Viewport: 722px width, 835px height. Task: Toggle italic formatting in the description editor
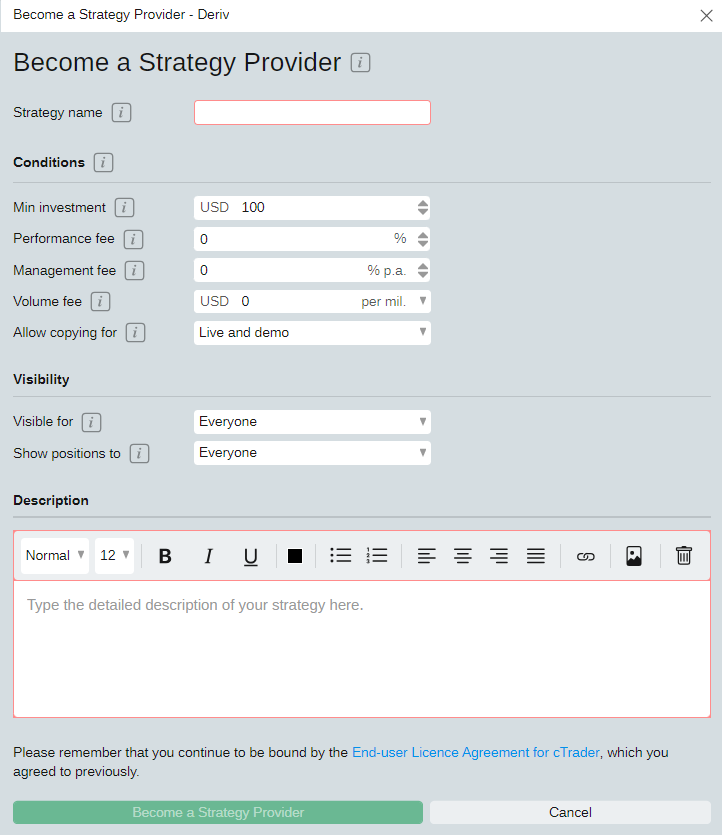point(208,556)
